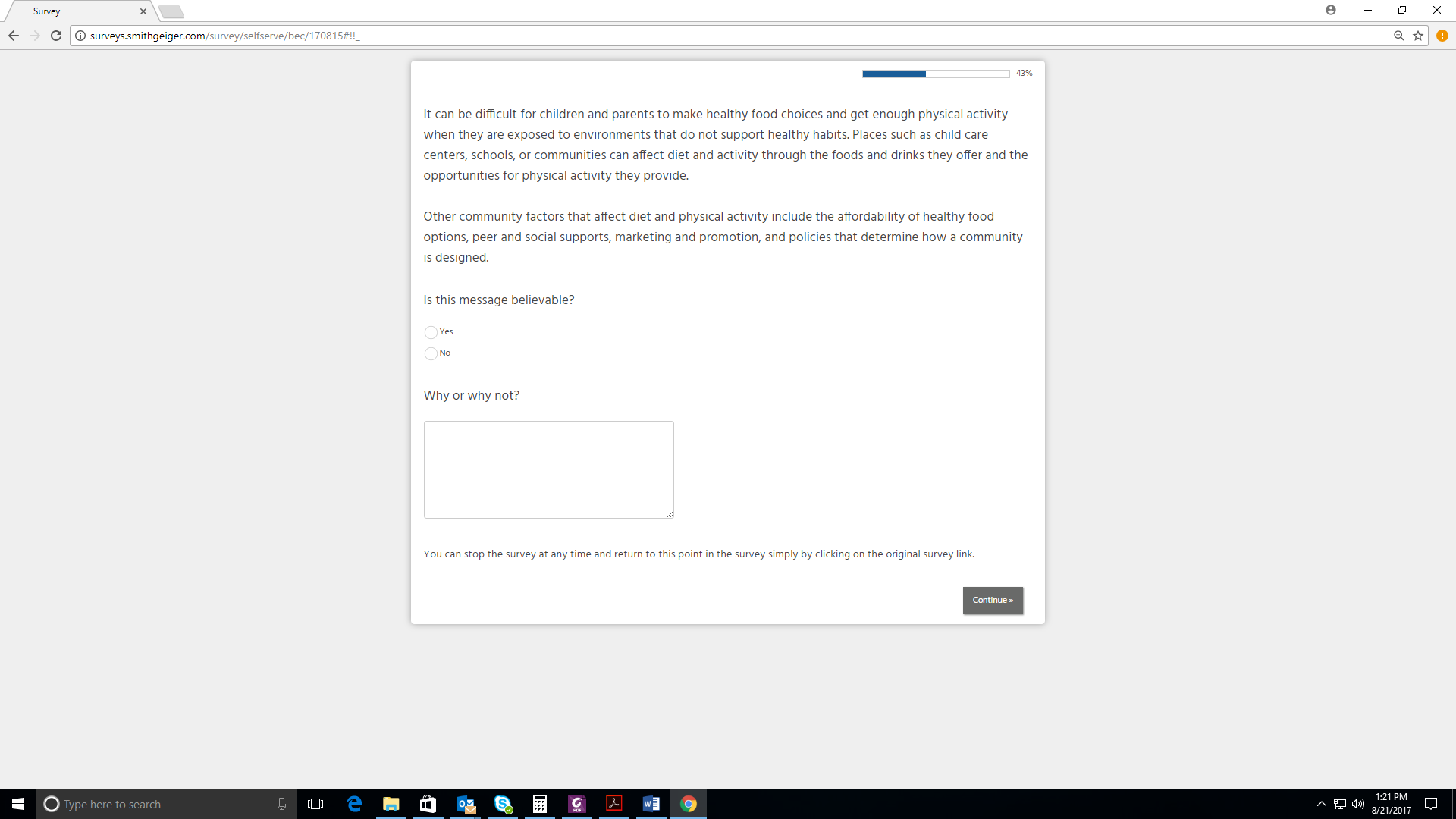Select Yes for message believable
This screenshot has width=1456, height=819.
431,332
